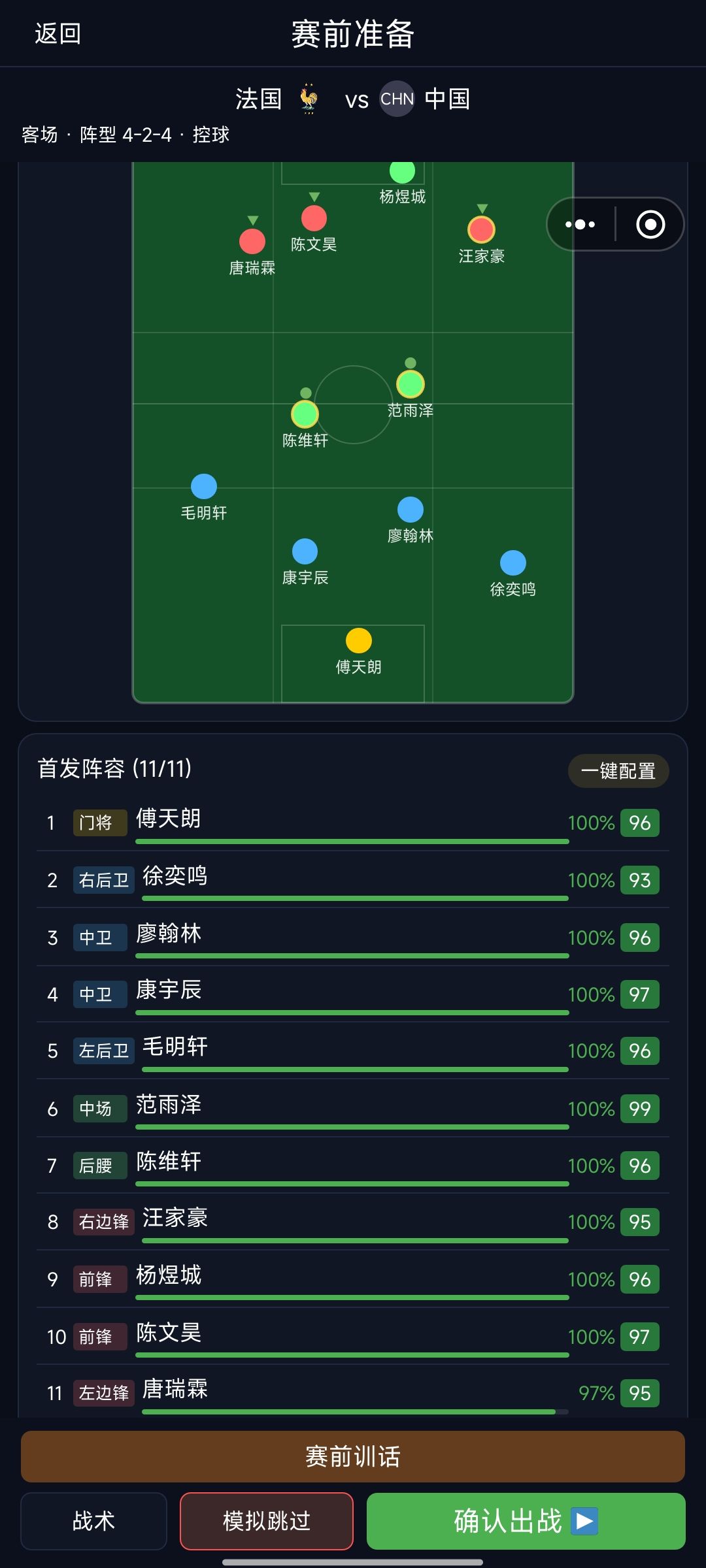Image resolution: width=706 pixels, height=1568 pixels.
Task: Tap the 门将 position tag for 傅天朗
Action: coord(100,823)
